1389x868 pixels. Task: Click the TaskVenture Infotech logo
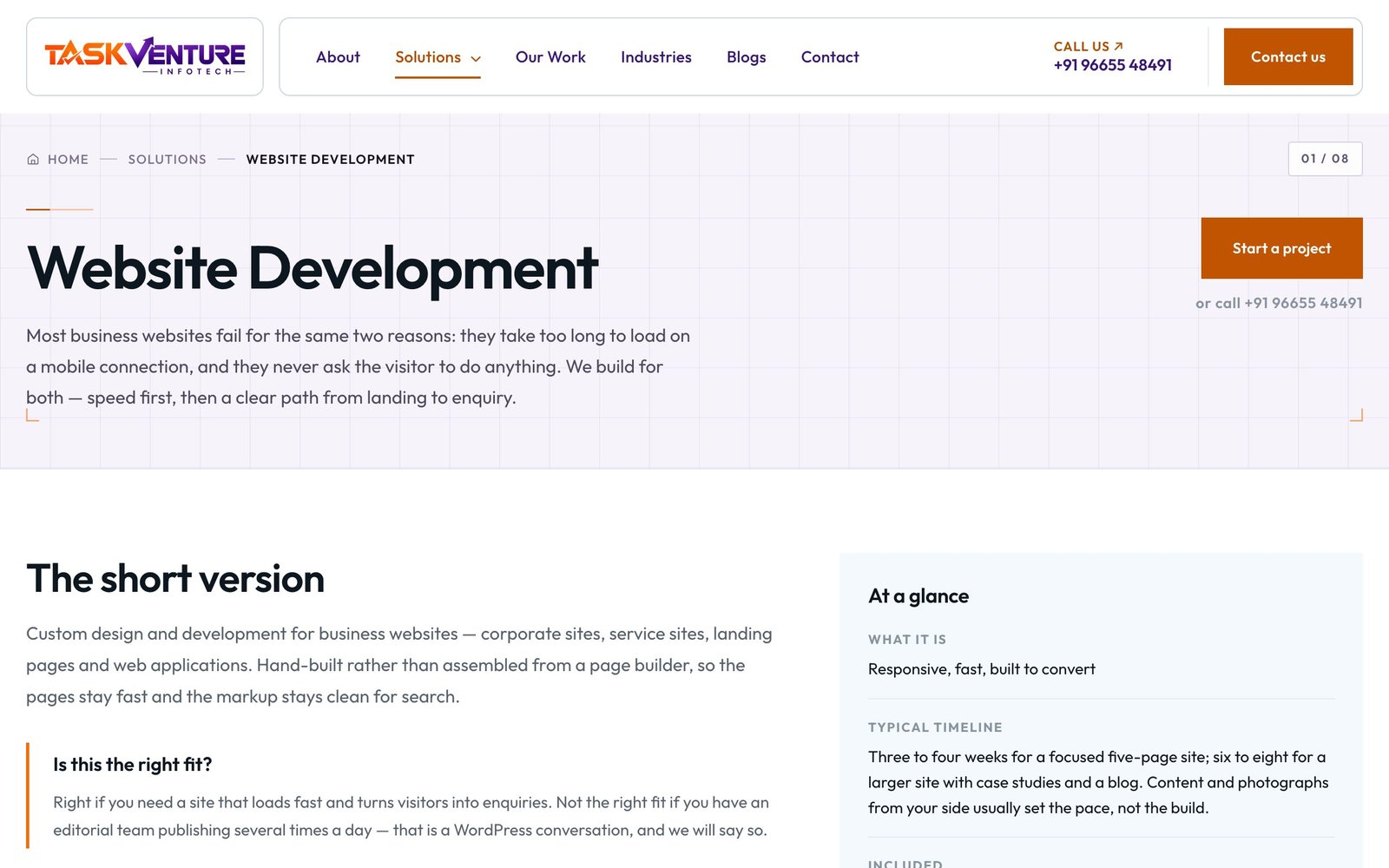(145, 56)
